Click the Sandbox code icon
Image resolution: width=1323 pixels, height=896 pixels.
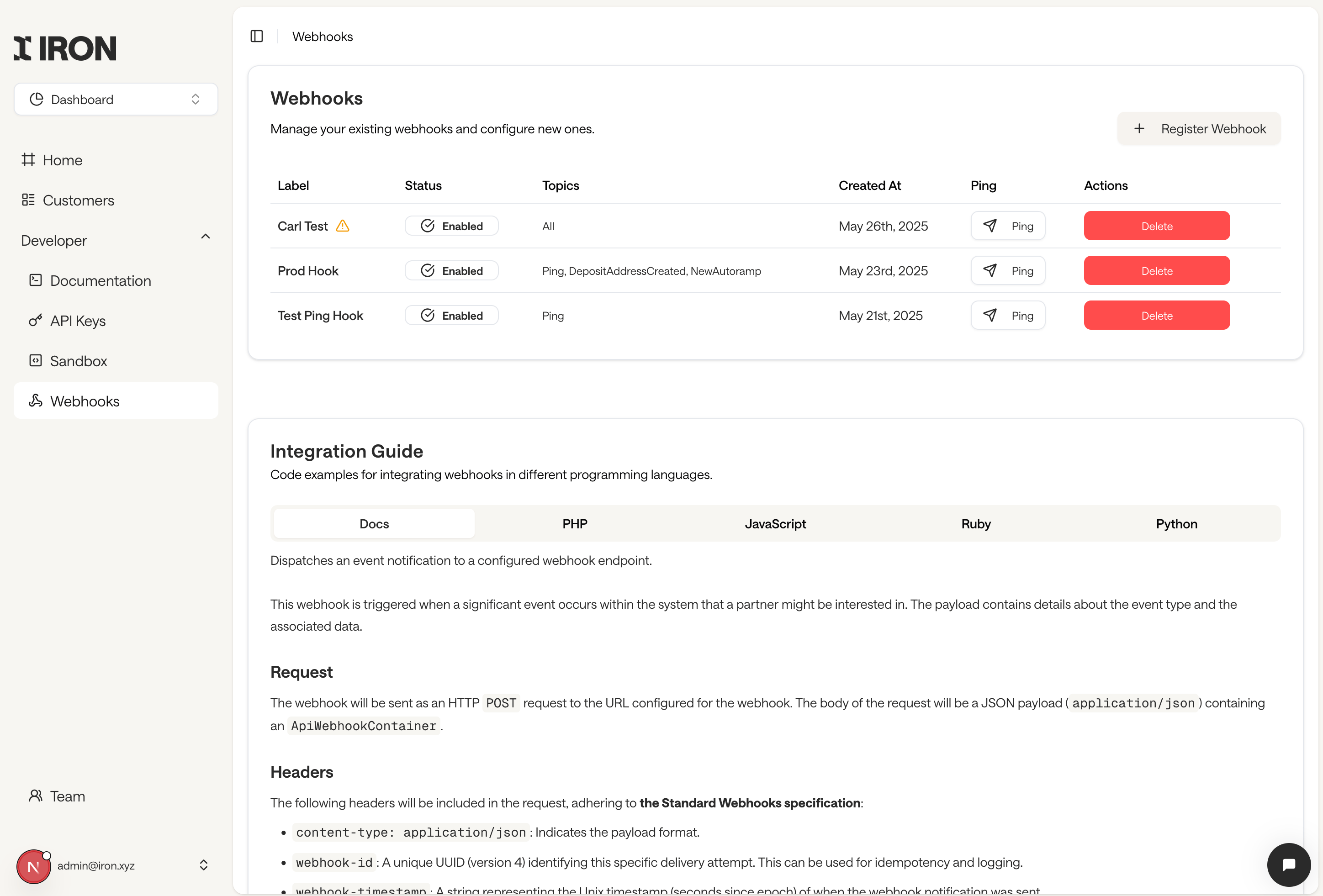pos(35,360)
